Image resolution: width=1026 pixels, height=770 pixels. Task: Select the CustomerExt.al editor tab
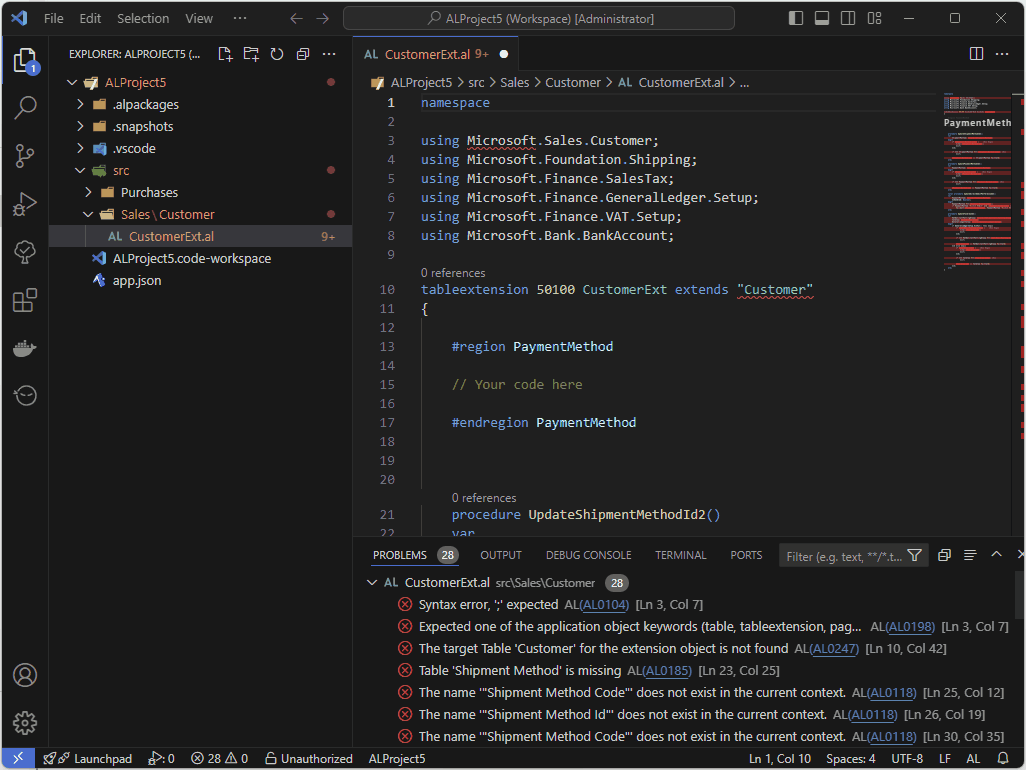435,54
